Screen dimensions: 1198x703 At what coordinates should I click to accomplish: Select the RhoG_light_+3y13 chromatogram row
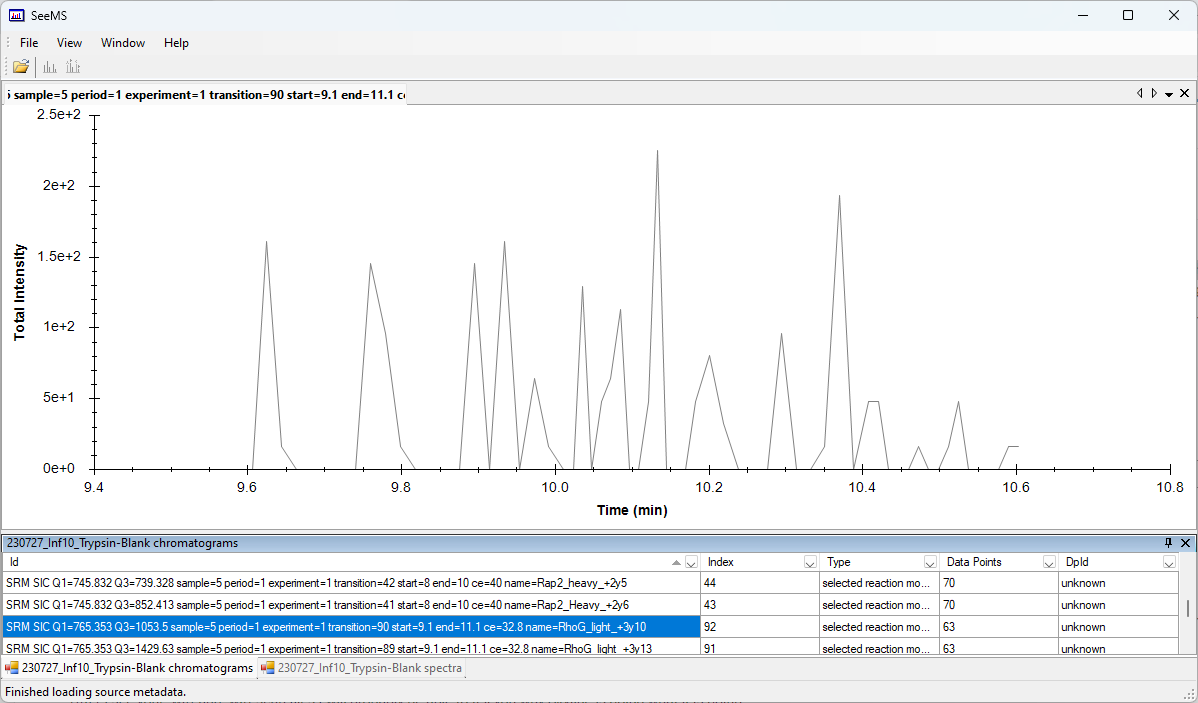coord(350,648)
